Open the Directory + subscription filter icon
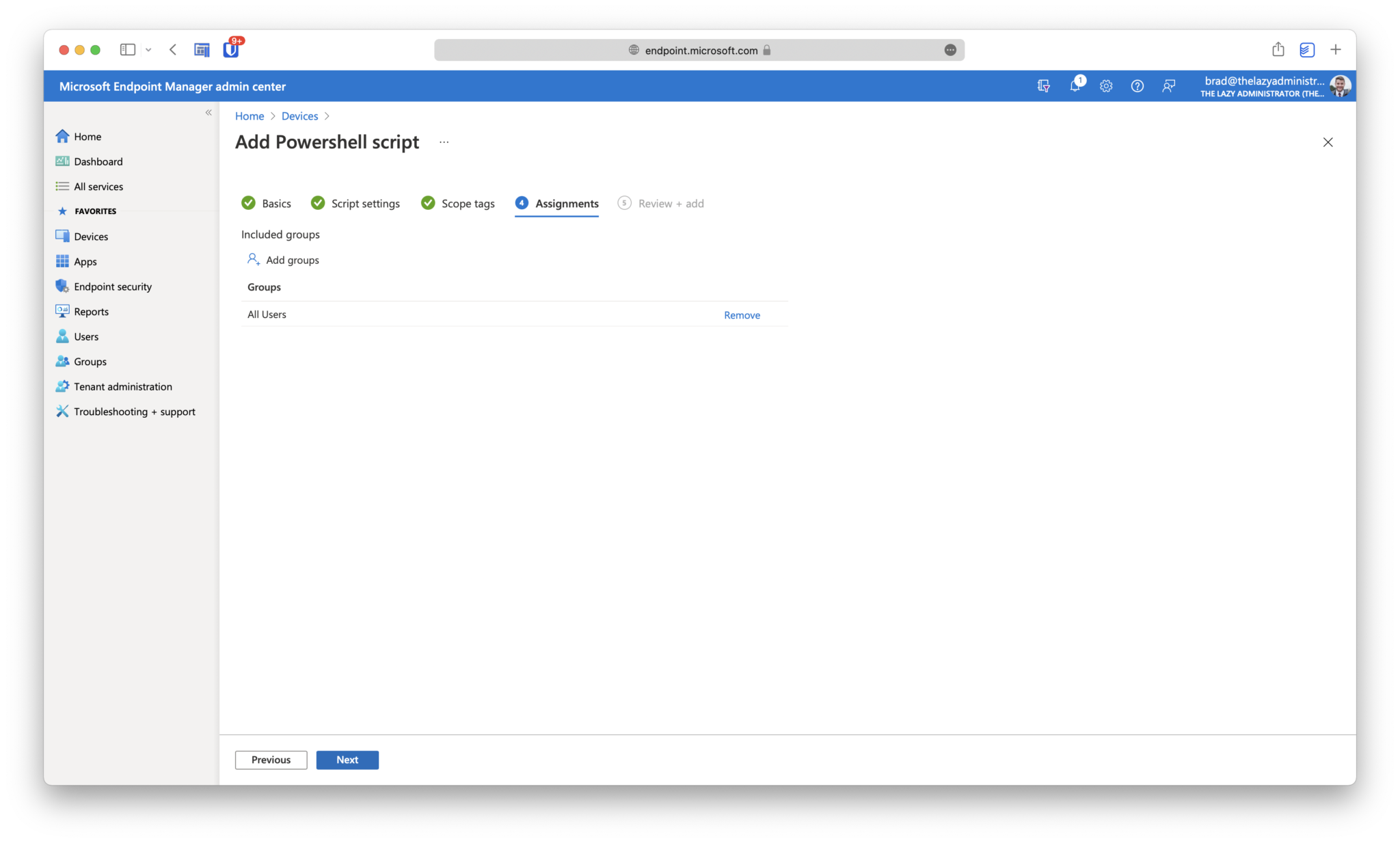1400x843 pixels. coord(1043,86)
